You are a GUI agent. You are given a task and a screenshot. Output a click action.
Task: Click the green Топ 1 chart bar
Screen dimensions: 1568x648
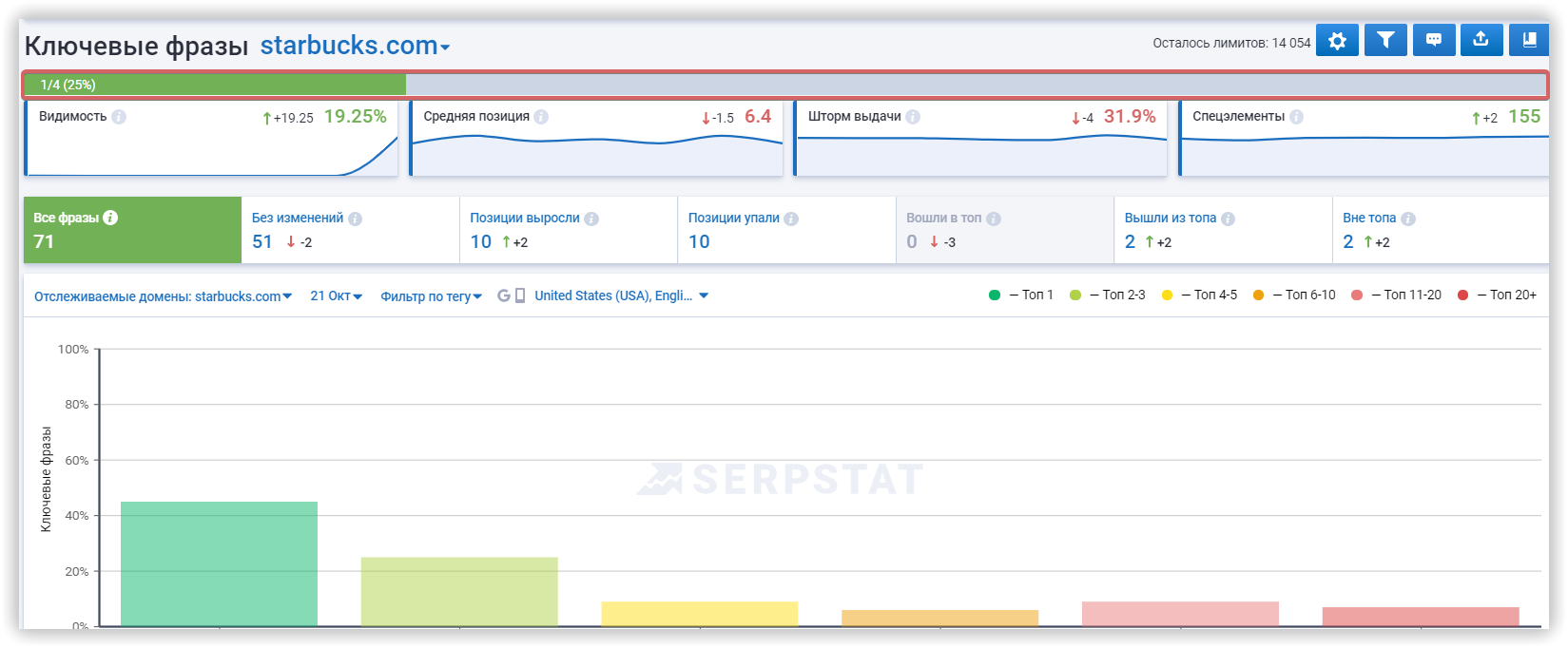point(219,563)
